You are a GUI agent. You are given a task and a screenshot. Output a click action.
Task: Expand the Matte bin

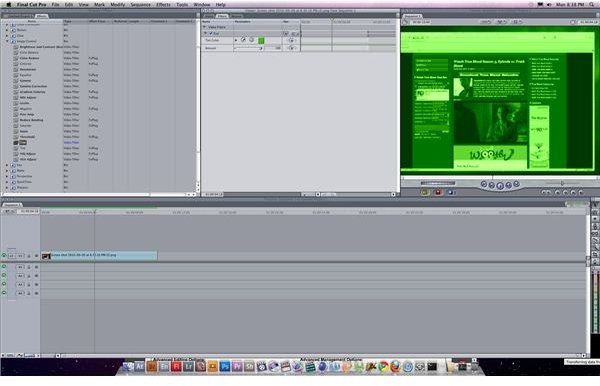pyautogui.click(x=7, y=171)
